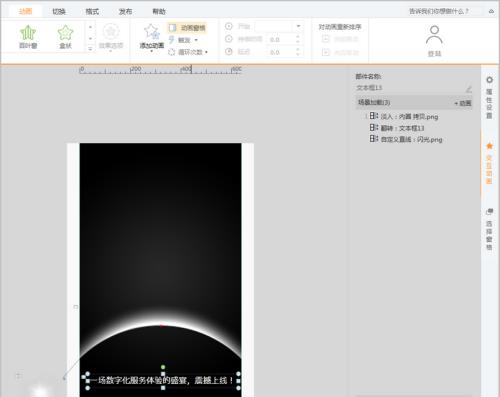Click the 添加动画 star button

pyautogui.click(x=152, y=37)
